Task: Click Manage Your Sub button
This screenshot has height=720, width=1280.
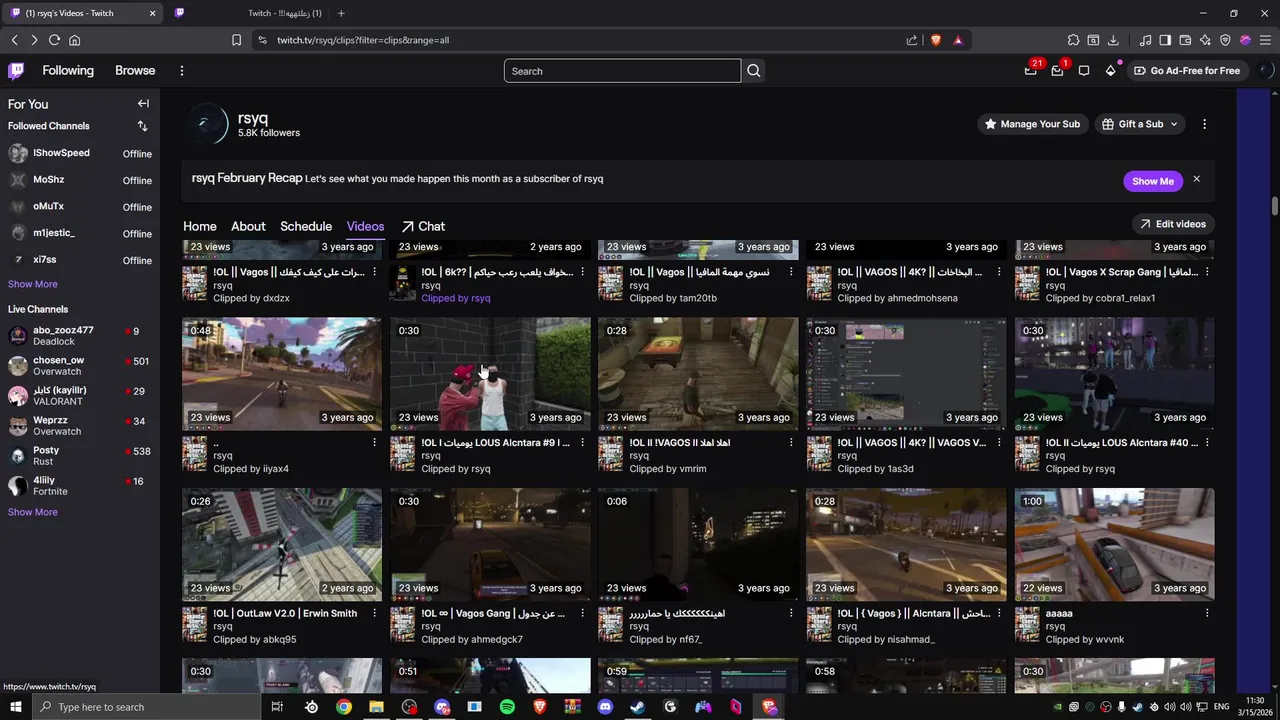Action: click(x=1031, y=124)
